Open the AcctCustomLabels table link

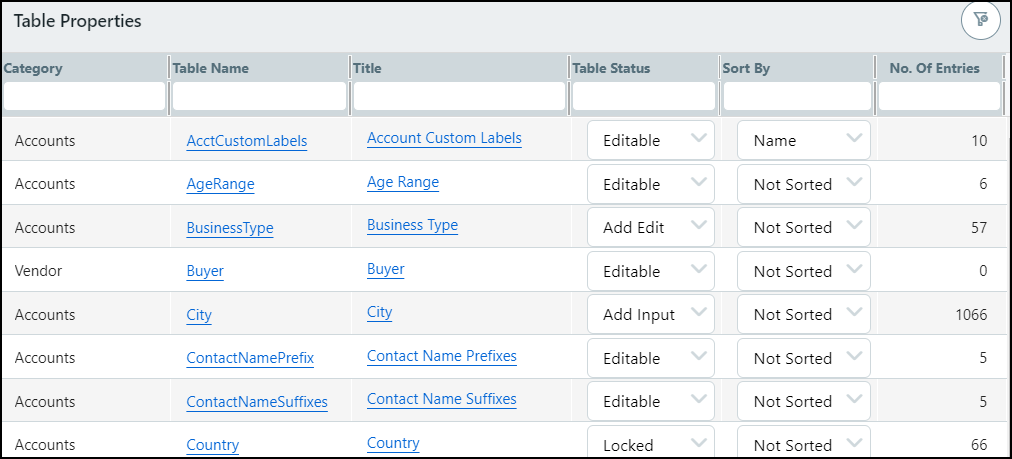point(246,141)
